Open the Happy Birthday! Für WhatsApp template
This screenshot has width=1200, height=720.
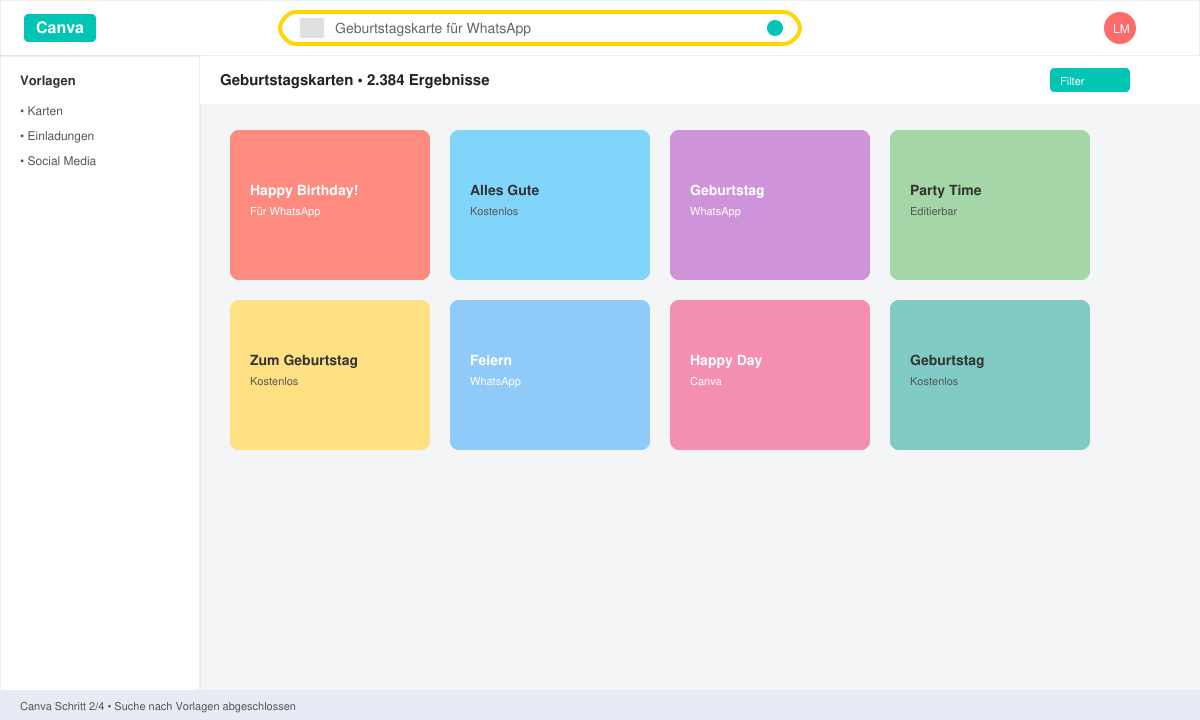pyautogui.click(x=330, y=205)
